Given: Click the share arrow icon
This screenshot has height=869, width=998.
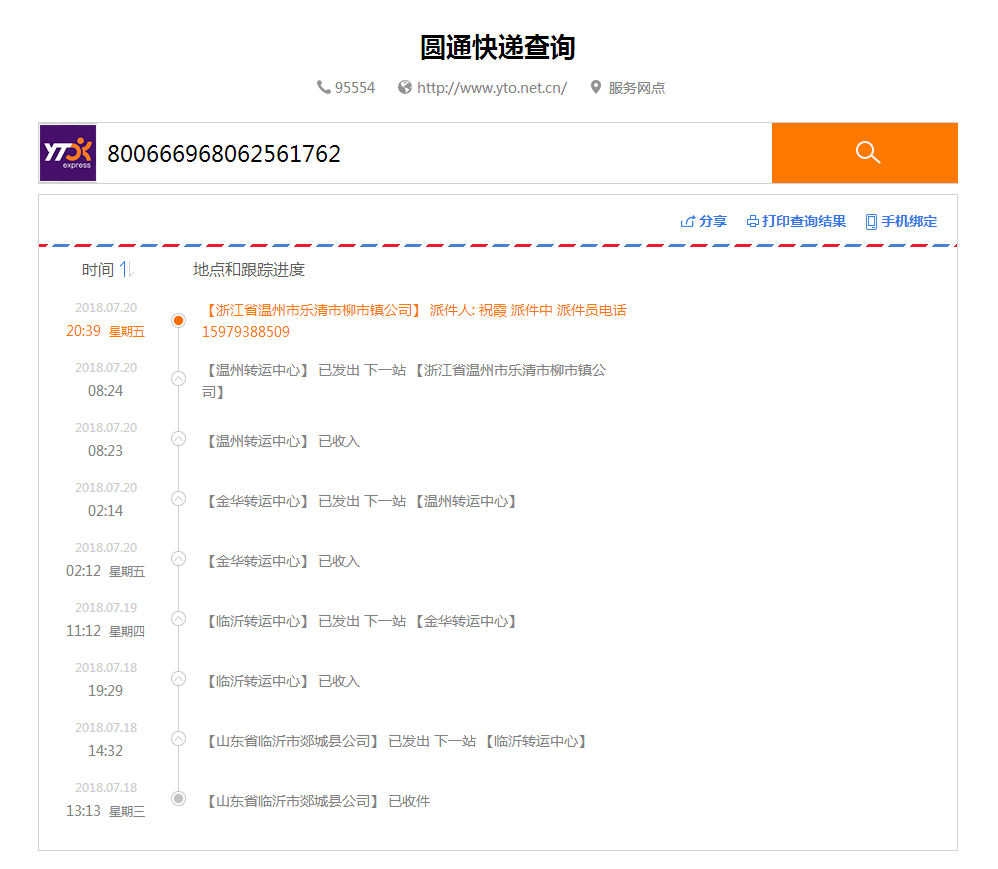Looking at the screenshot, I should click(x=687, y=222).
